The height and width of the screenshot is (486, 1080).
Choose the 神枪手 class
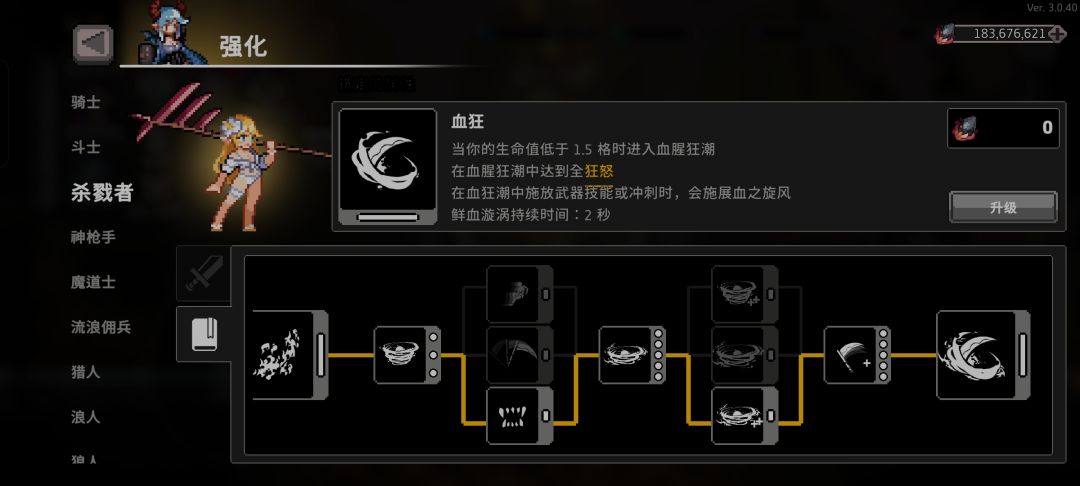(x=94, y=237)
